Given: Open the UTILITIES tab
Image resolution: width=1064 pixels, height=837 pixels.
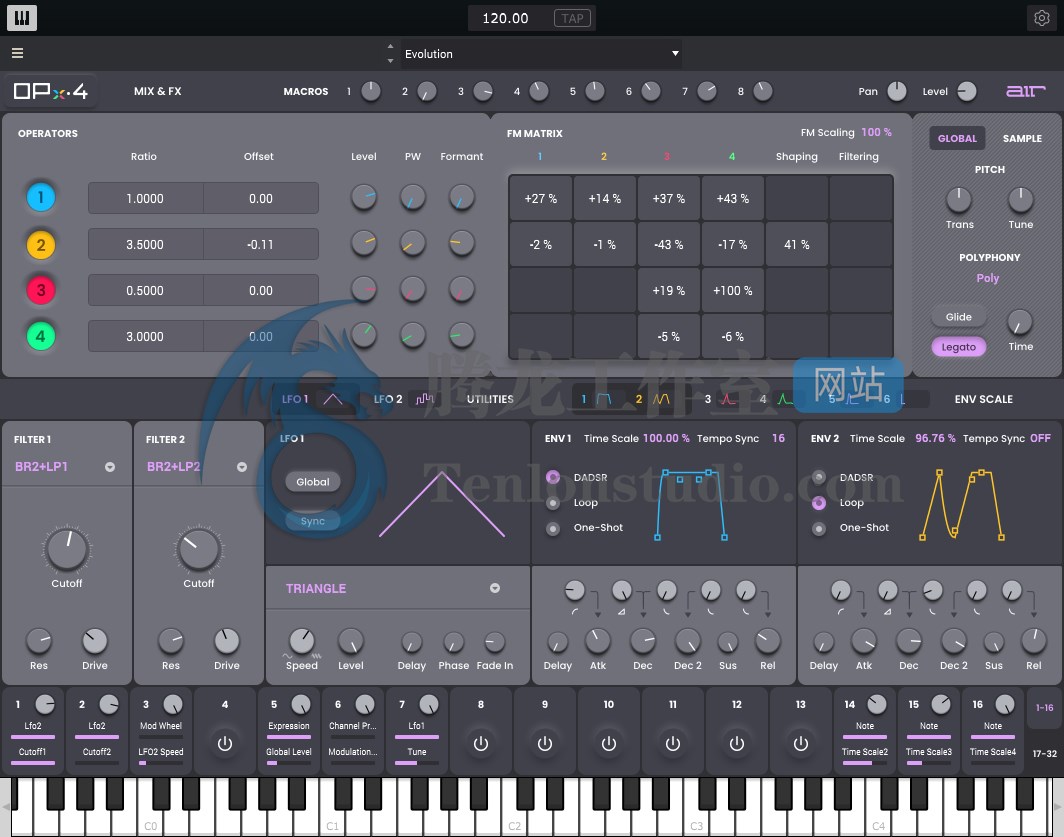Looking at the screenshot, I should tap(490, 399).
